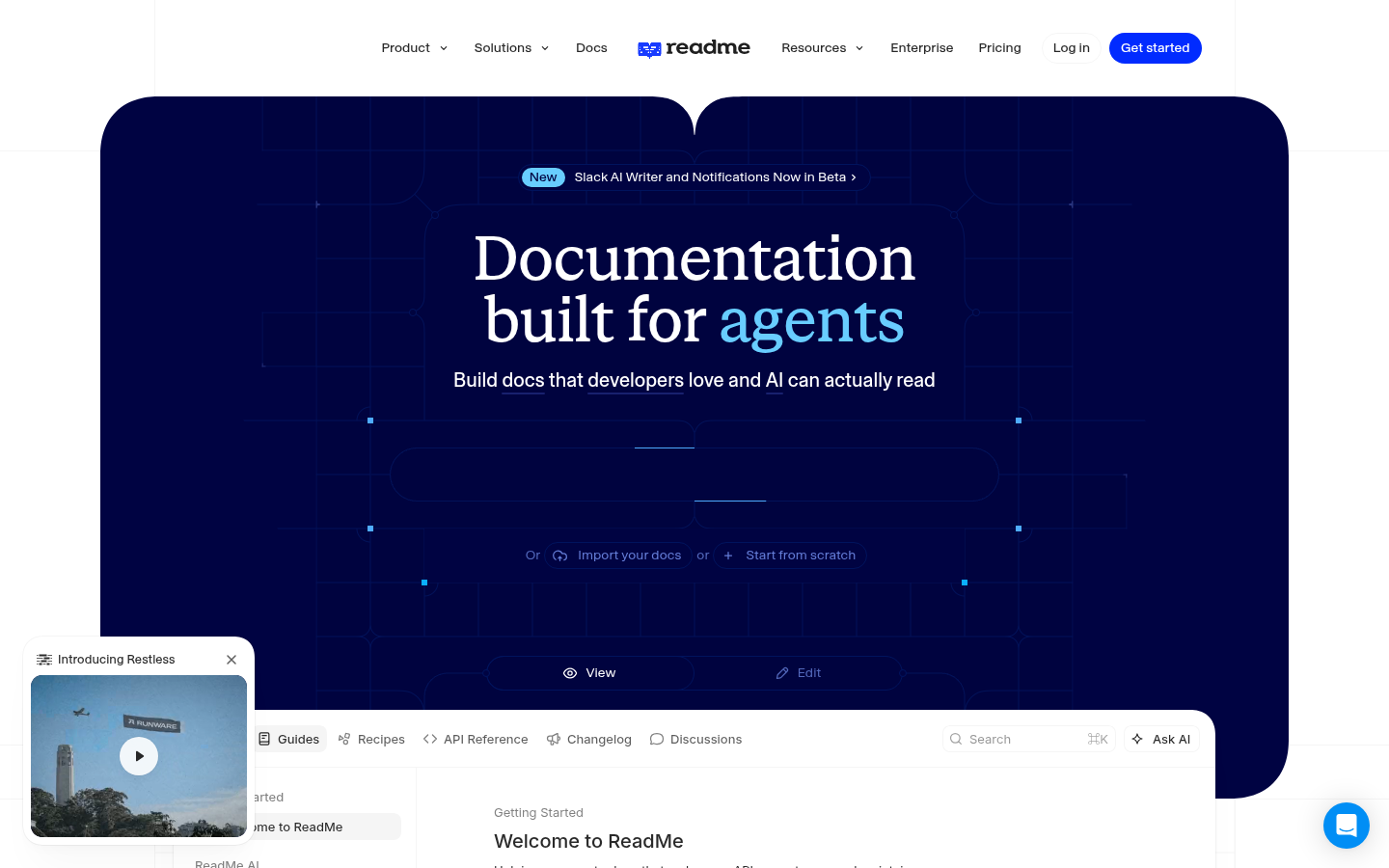Switch to View mode
1389x868 pixels.
click(589, 673)
